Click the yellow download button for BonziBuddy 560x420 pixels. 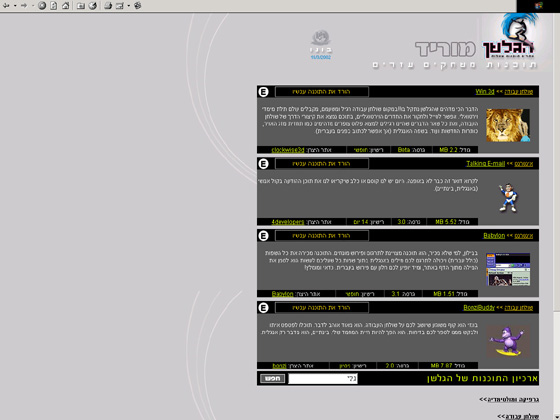click(x=322, y=308)
